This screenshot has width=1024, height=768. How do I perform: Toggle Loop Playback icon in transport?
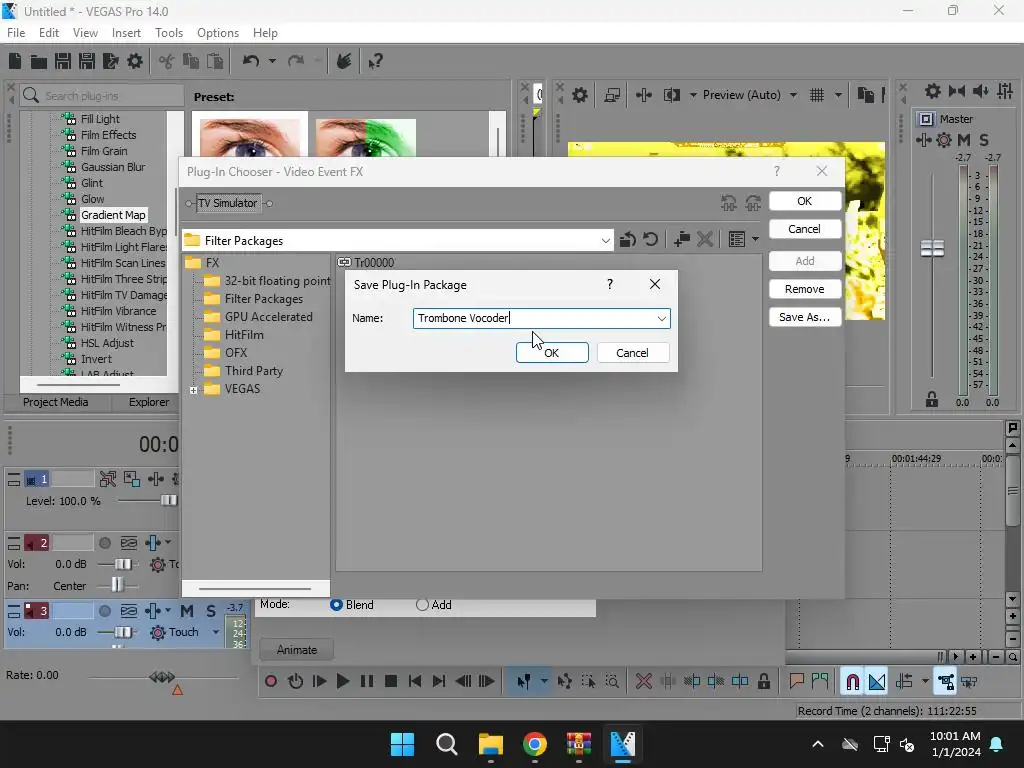(x=295, y=682)
